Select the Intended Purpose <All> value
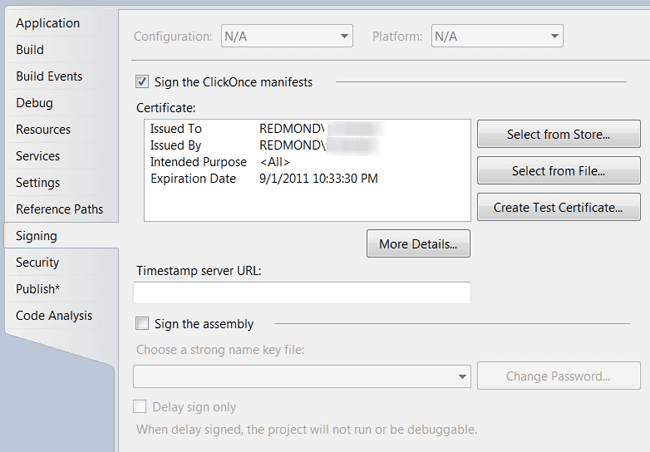Screen dimensions: 650x452 tap(275, 162)
